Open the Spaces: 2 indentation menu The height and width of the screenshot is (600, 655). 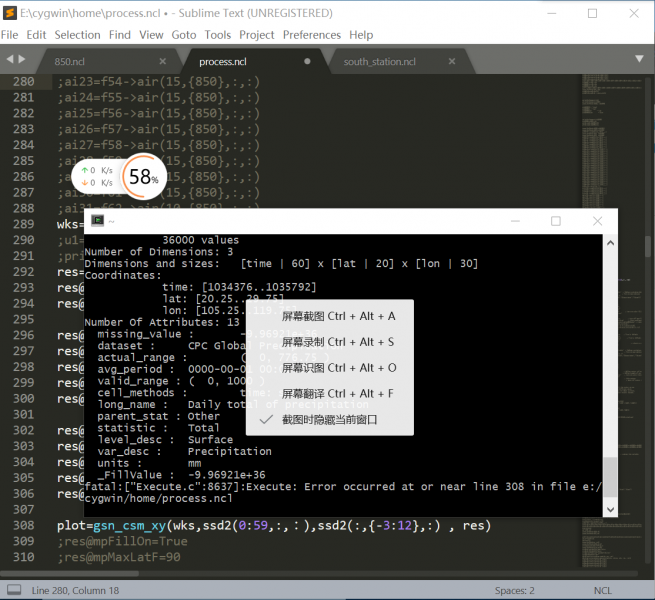point(514,590)
